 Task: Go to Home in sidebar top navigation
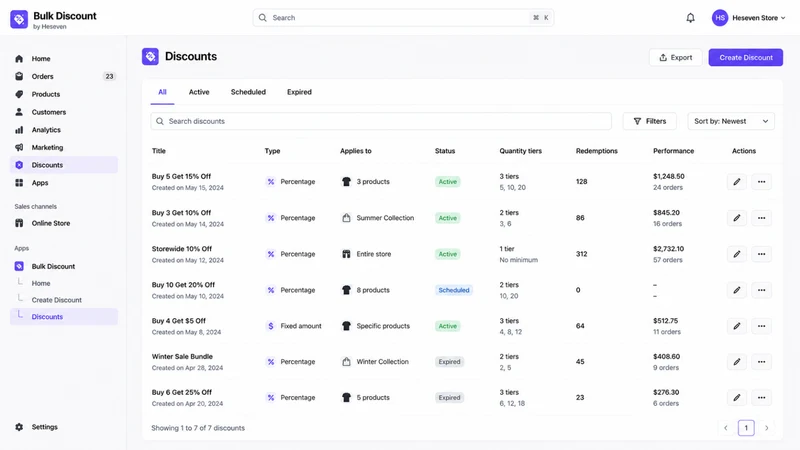pyautogui.click(x=64, y=59)
